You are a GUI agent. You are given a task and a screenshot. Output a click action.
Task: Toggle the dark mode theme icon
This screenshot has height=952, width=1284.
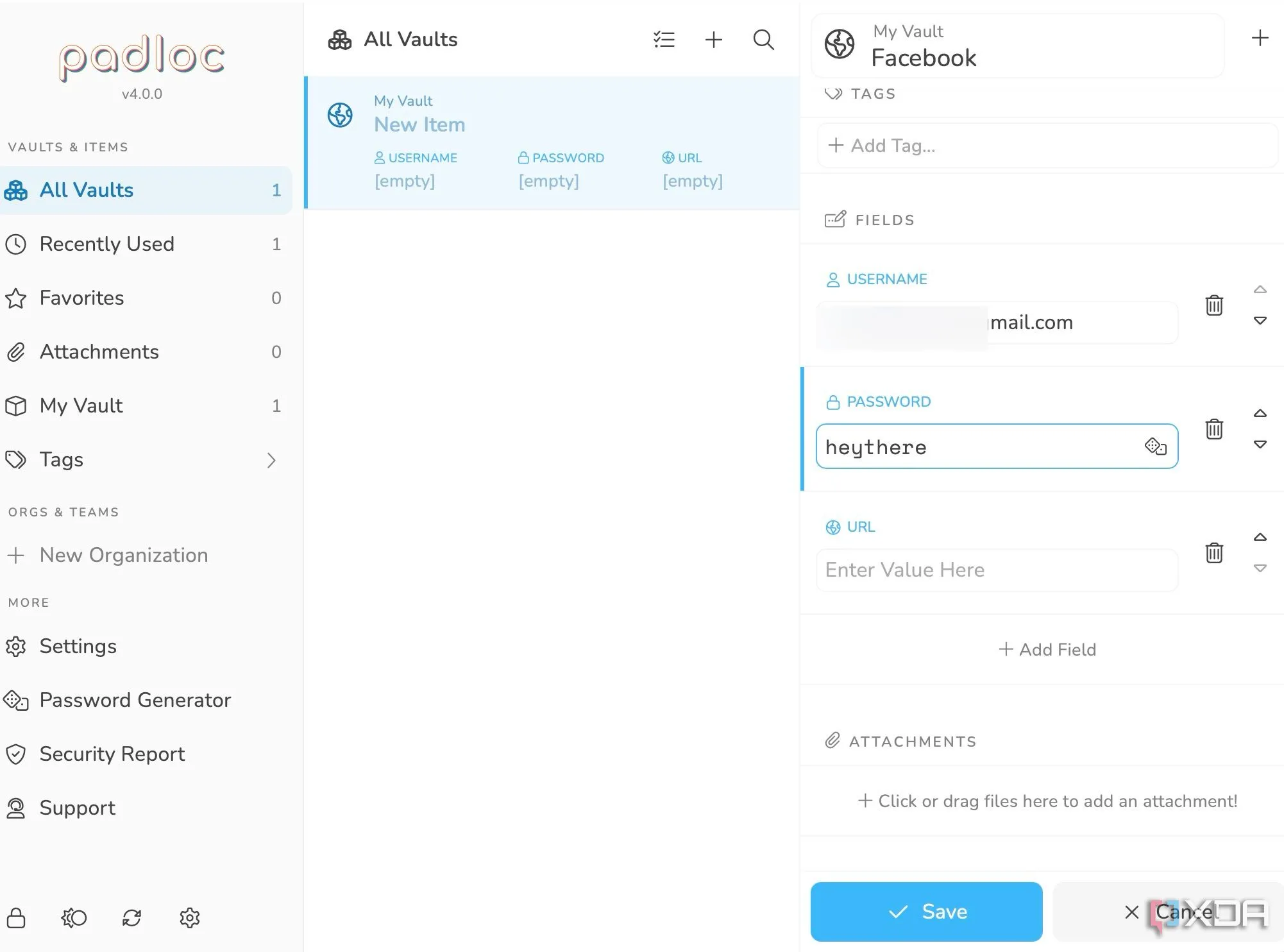[74, 917]
